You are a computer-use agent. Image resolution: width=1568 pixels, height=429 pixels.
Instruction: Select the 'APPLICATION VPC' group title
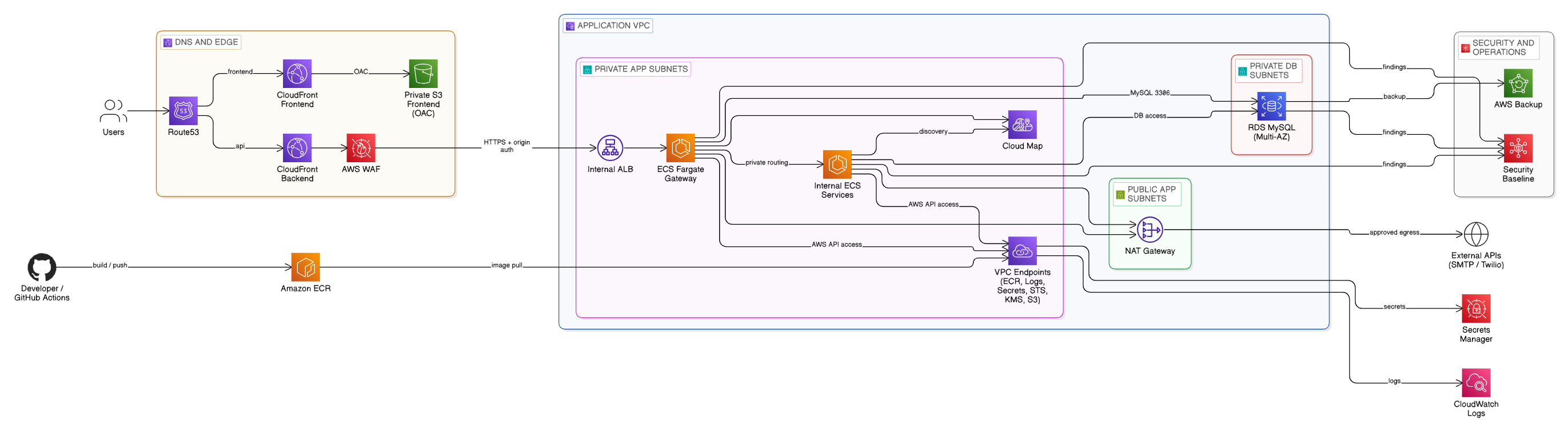click(613, 26)
